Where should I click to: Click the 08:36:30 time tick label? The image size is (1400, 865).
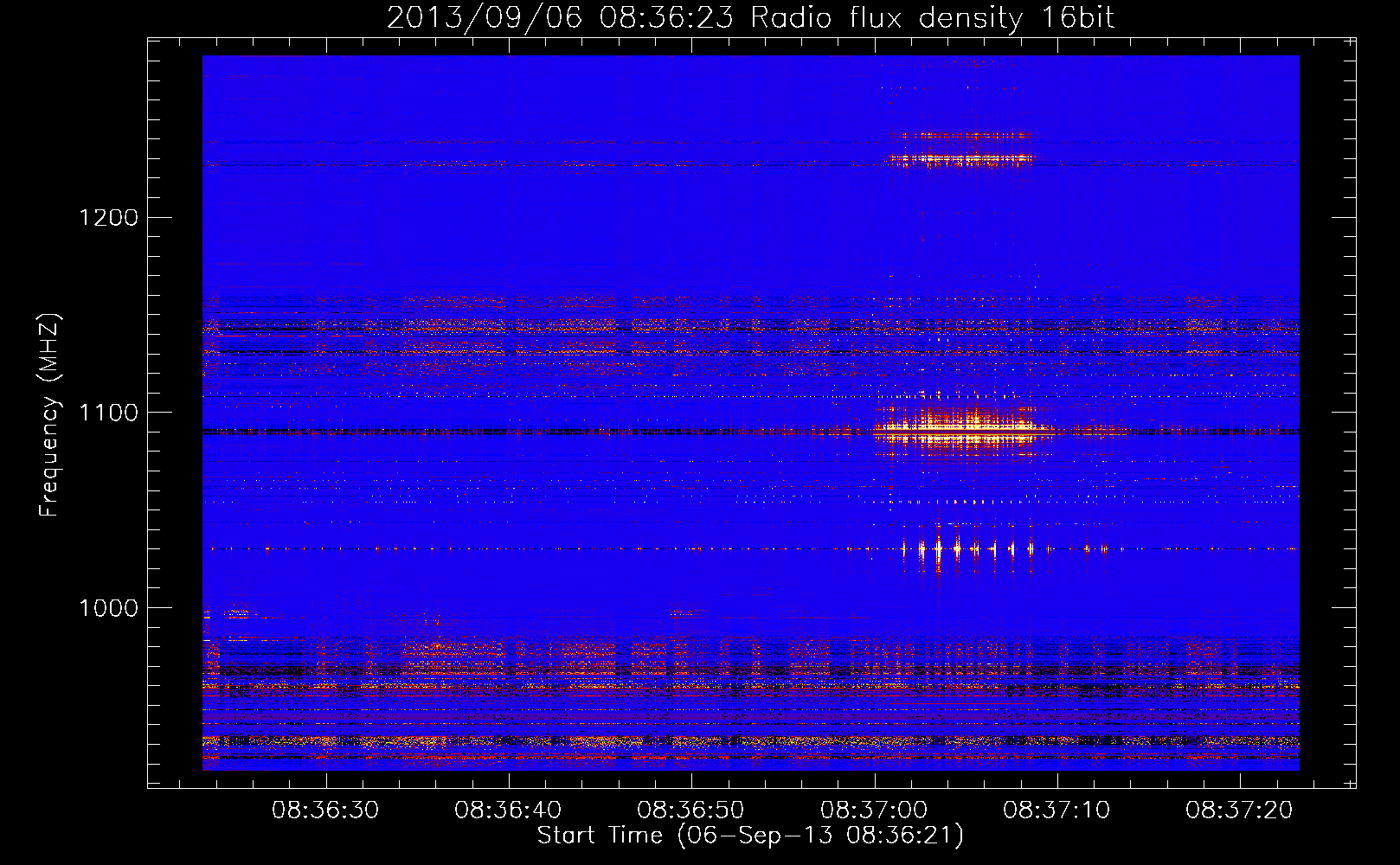325,811
